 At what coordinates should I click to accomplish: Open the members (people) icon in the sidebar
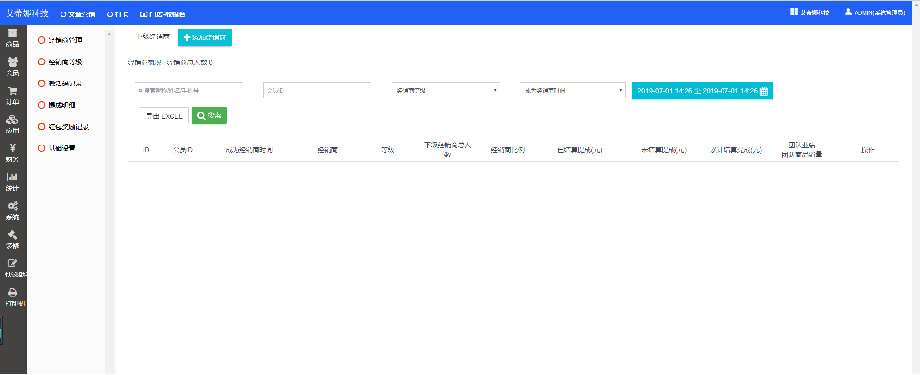pos(12,62)
